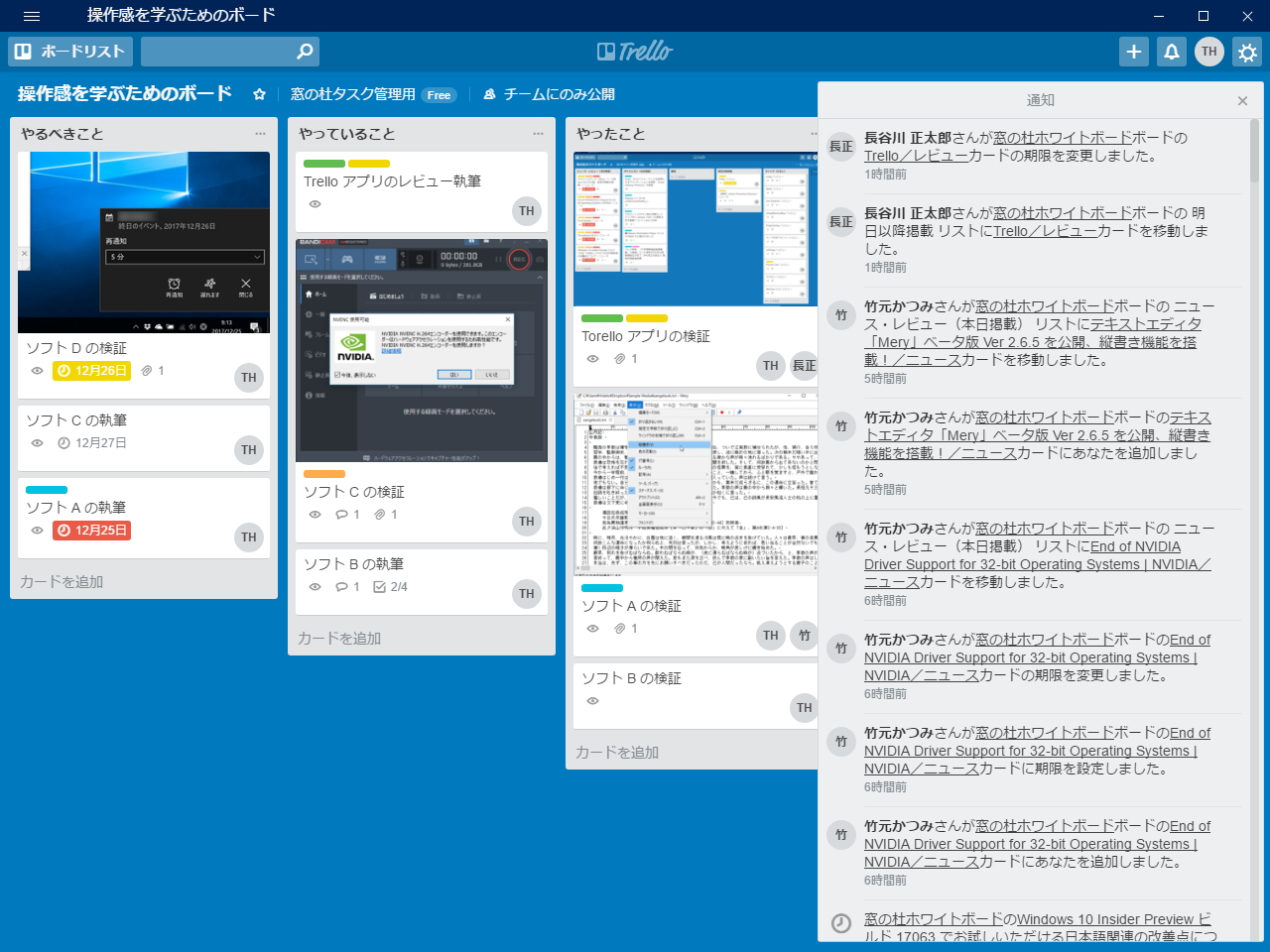Open the hamburger menu top left
The image size is (1270, 952).
[31, 16]
